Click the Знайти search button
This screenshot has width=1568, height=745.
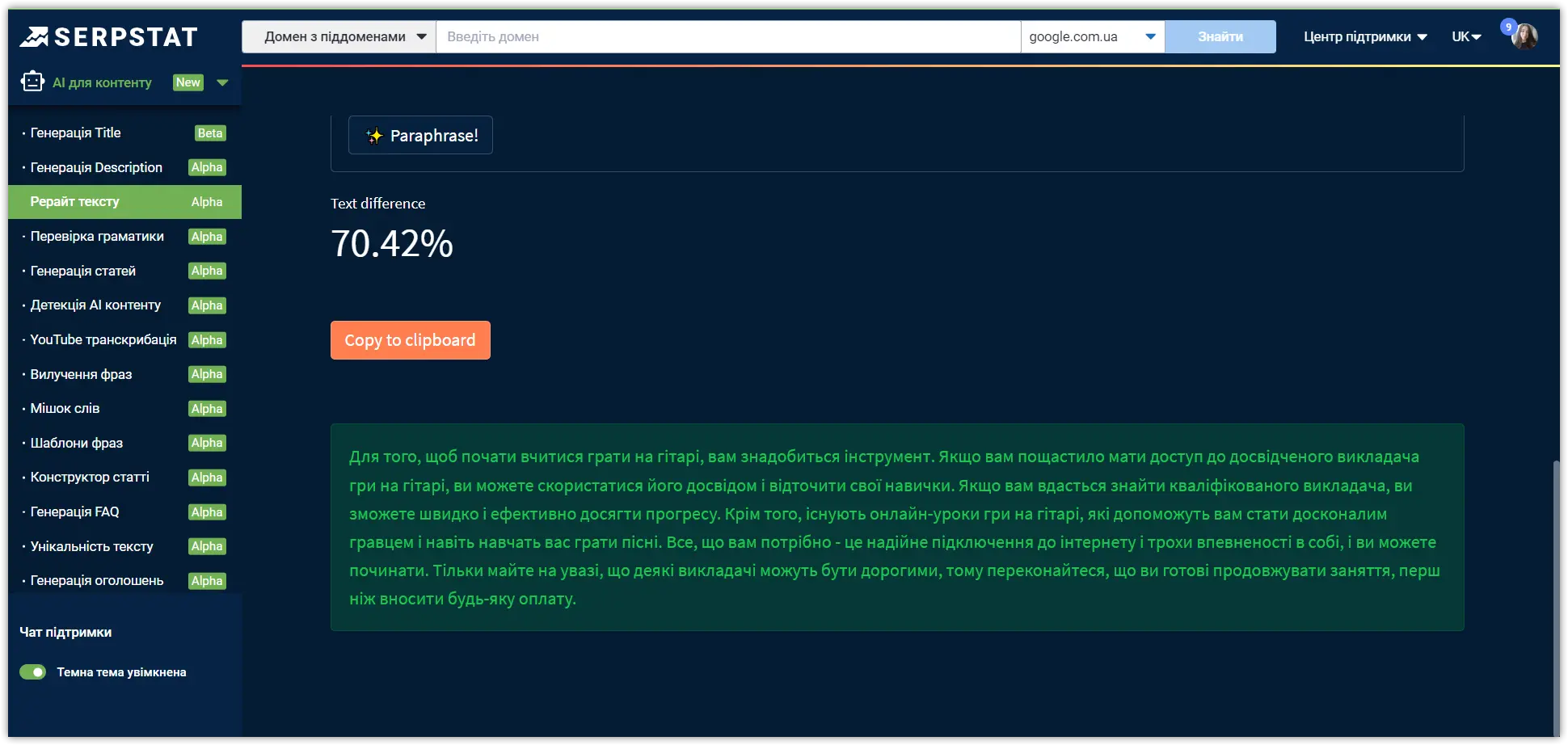click(1220, 36)
